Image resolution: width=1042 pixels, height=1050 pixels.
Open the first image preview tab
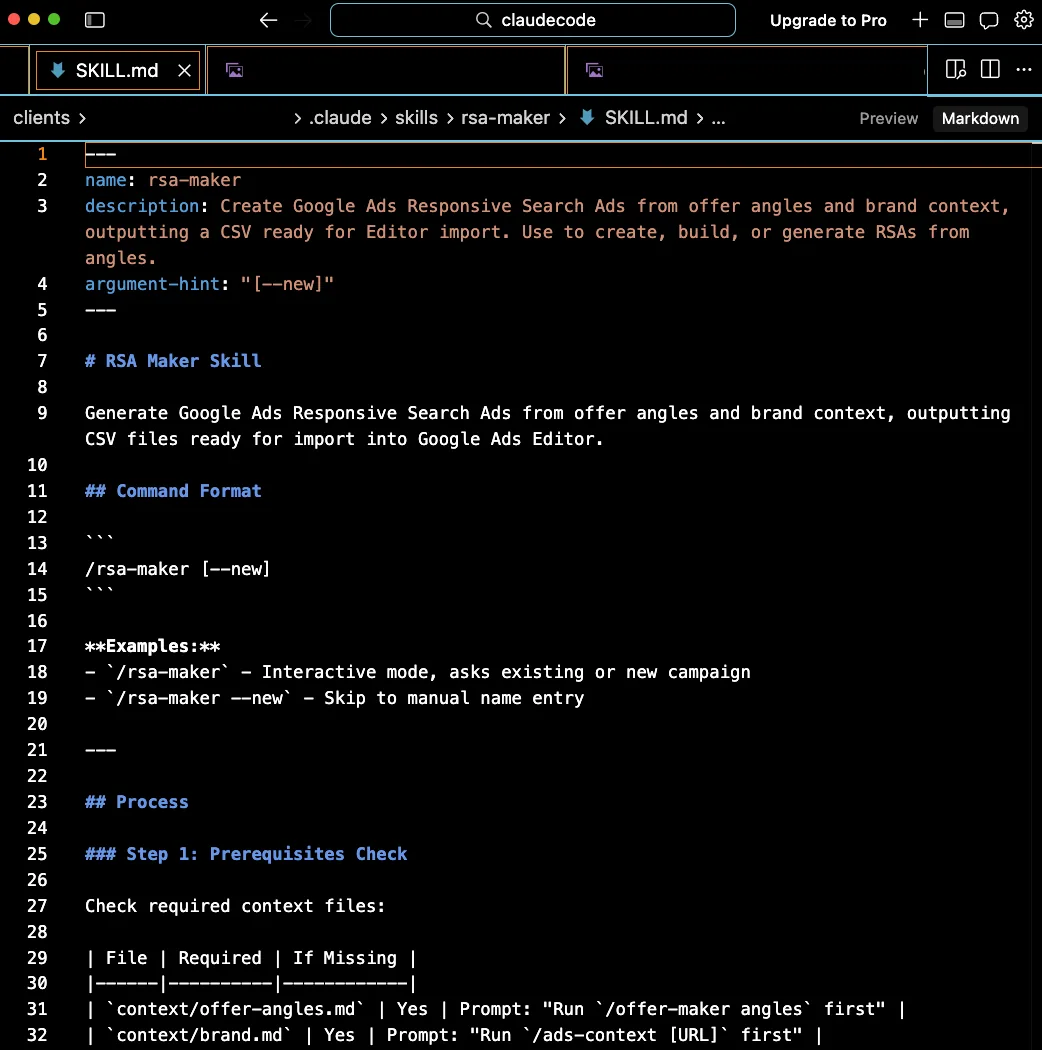pos(386,70)
